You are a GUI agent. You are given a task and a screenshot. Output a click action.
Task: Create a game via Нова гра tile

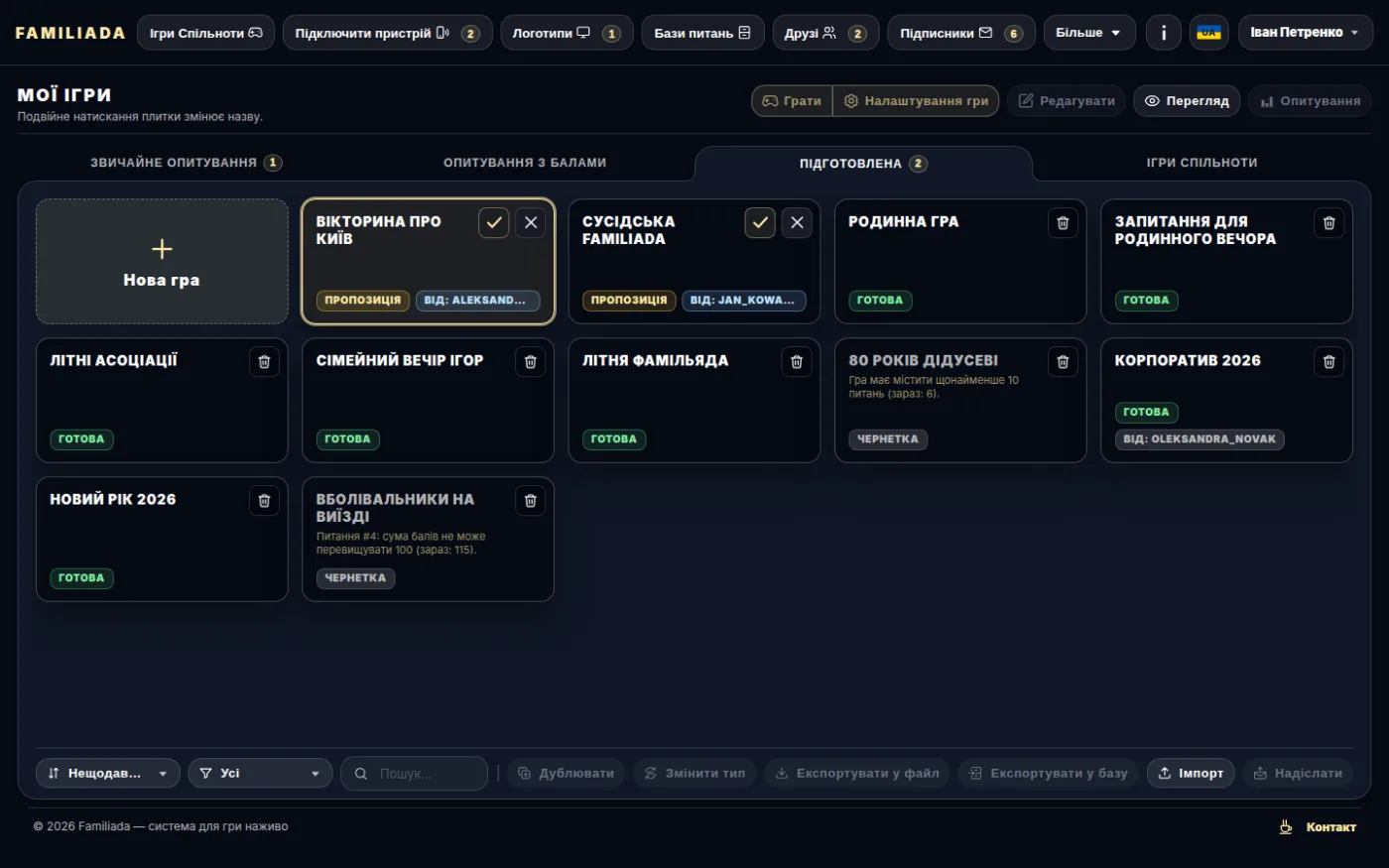162,262
